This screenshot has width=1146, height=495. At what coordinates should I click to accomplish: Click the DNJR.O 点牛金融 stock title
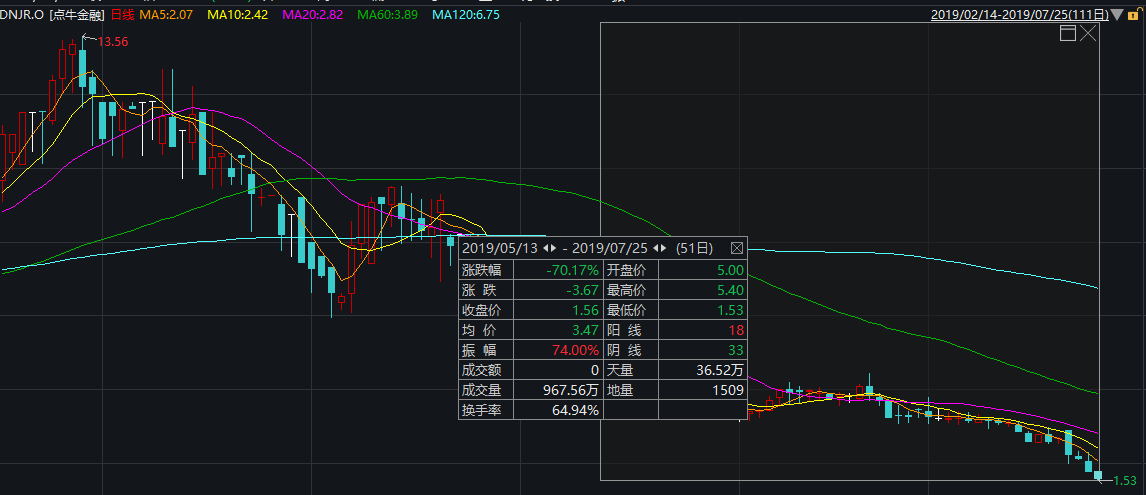tap(53, 15)
